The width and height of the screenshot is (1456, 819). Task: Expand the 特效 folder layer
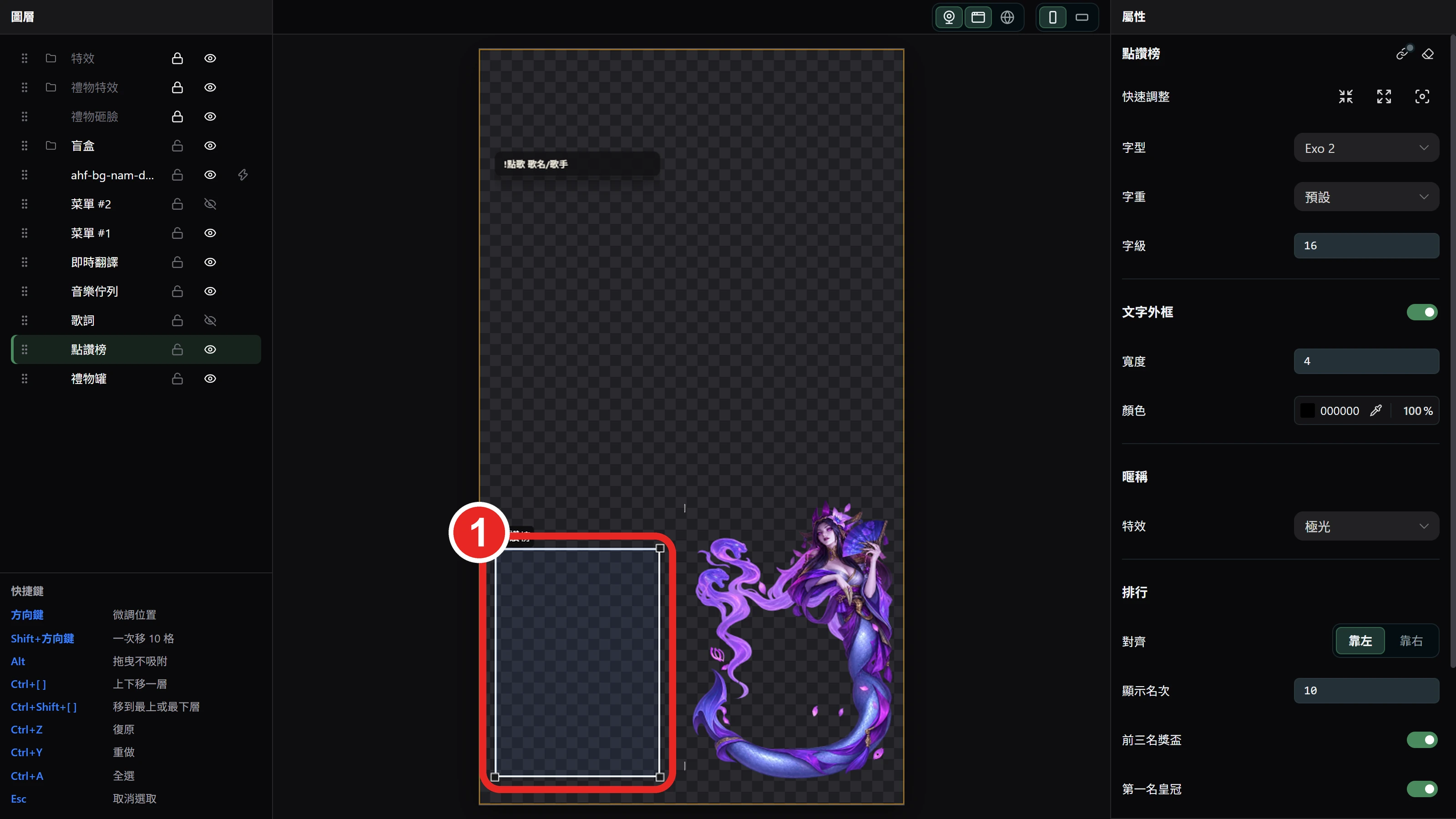click(x=51, y=58)
